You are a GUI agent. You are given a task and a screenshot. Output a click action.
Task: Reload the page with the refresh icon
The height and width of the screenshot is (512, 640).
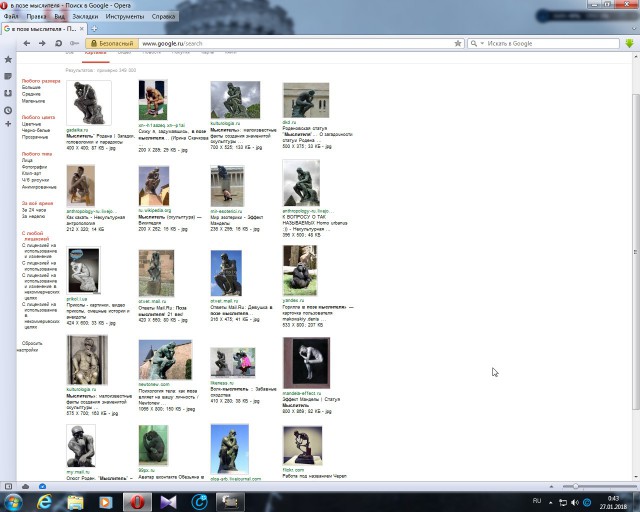point(58,43)
